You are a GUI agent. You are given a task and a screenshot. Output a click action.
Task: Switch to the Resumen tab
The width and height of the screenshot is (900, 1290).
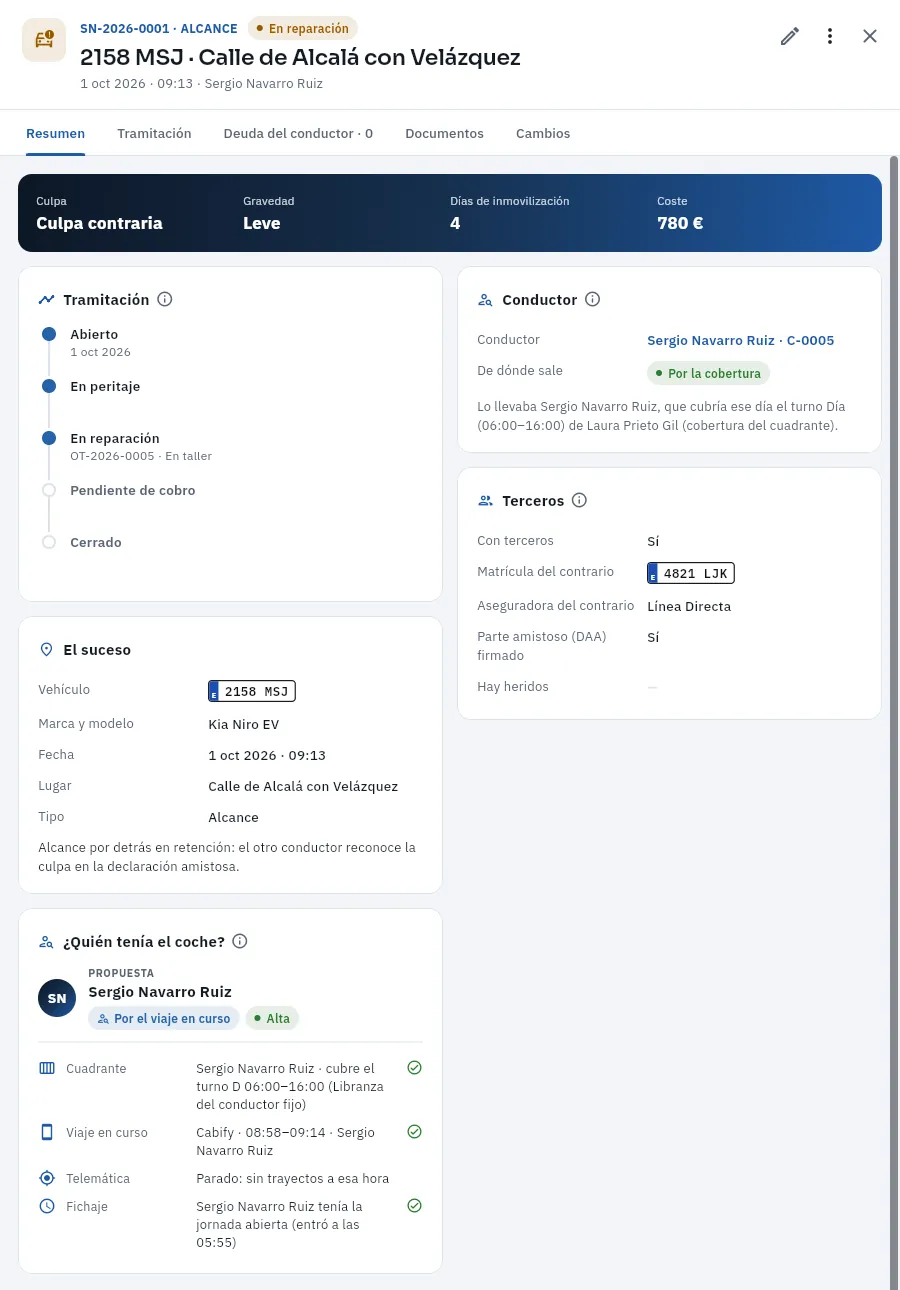coord(56,133)
